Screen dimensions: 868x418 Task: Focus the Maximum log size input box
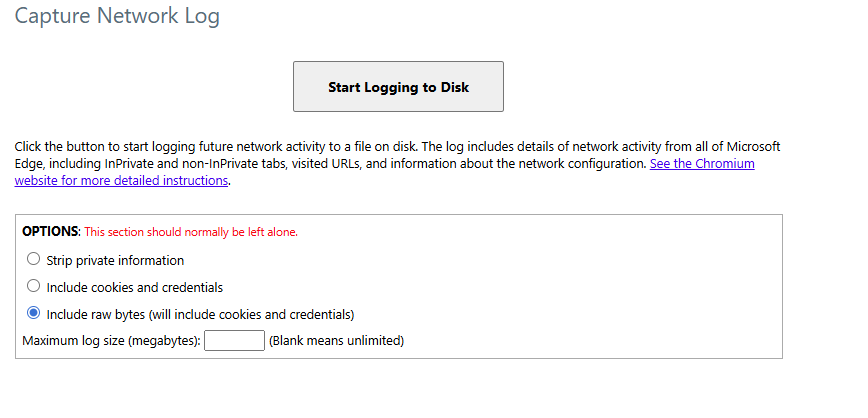click(234, 340)
